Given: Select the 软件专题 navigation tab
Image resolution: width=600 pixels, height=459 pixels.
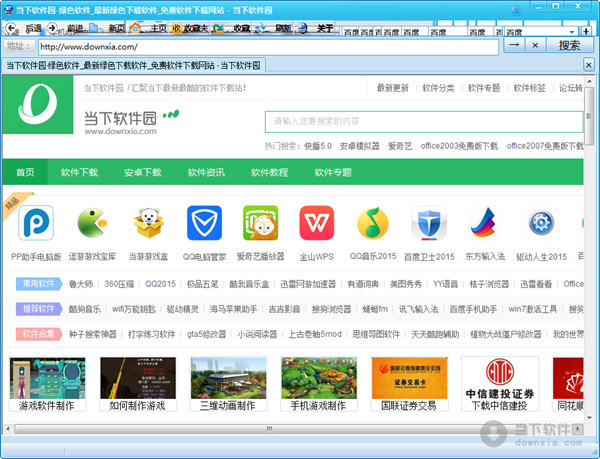Looking at the screenshot, I should point(333,172).
